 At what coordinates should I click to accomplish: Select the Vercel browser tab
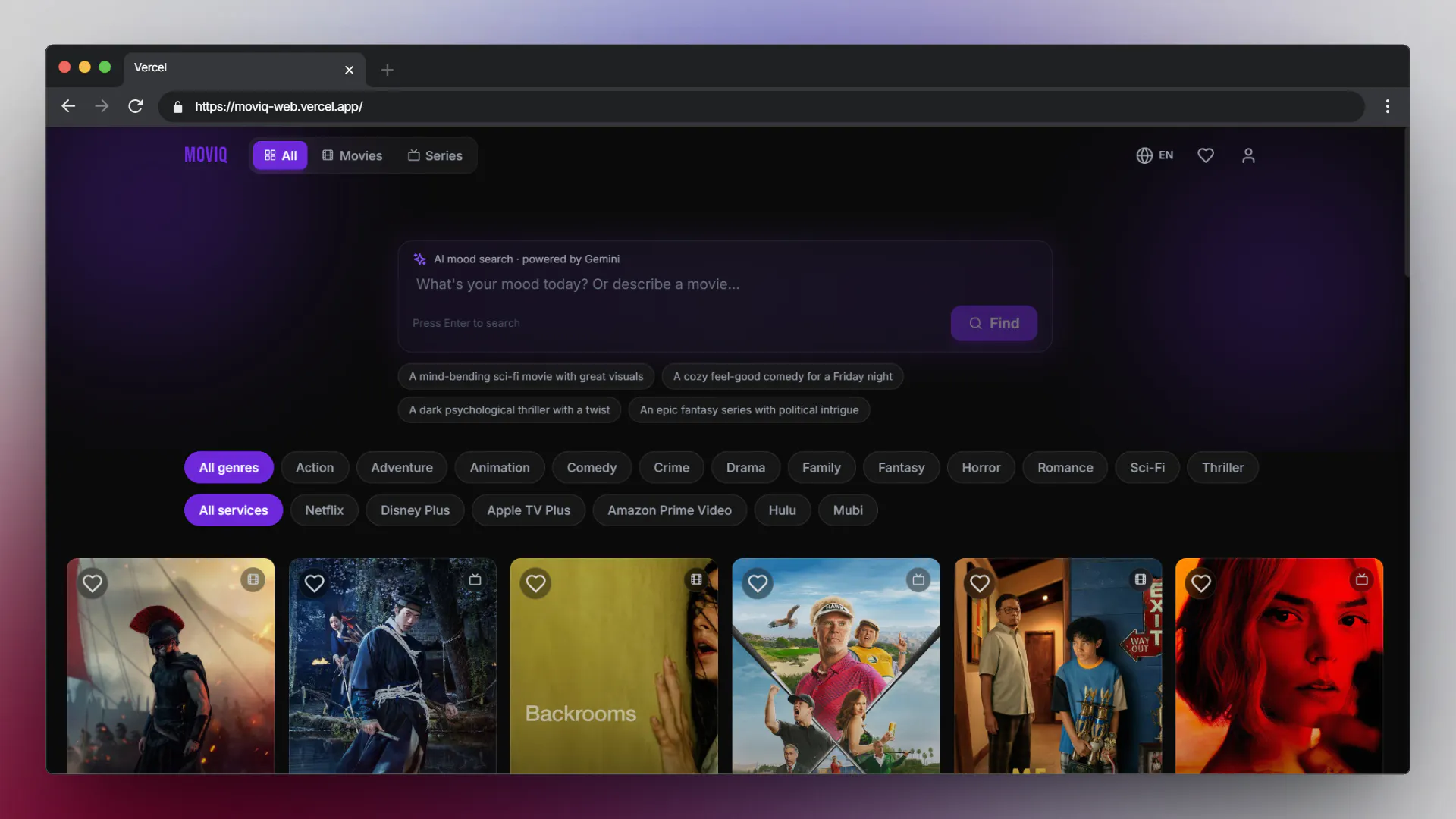tap(244, 69)
